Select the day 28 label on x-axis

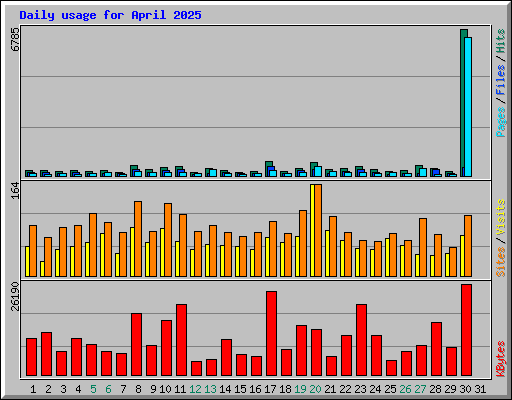click(x=435, y=389)
